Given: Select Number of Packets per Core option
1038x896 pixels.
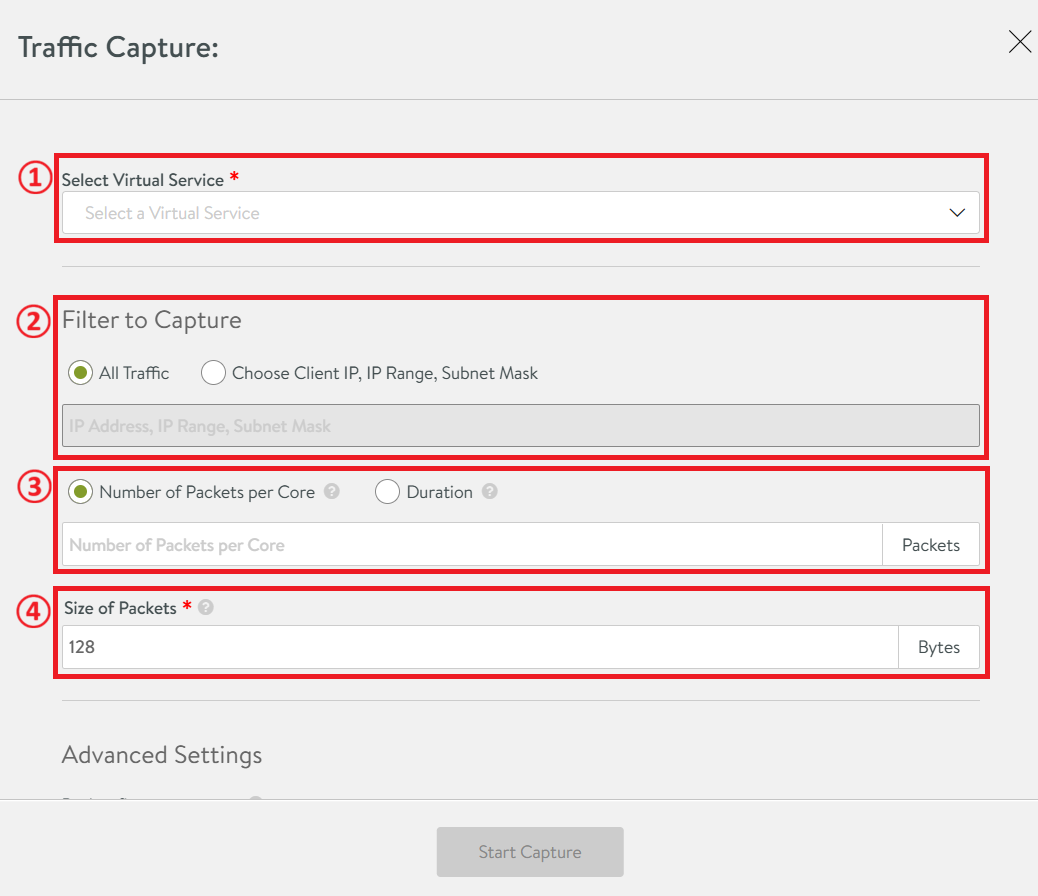Looking at the screenshot, I should click(80, 492).
